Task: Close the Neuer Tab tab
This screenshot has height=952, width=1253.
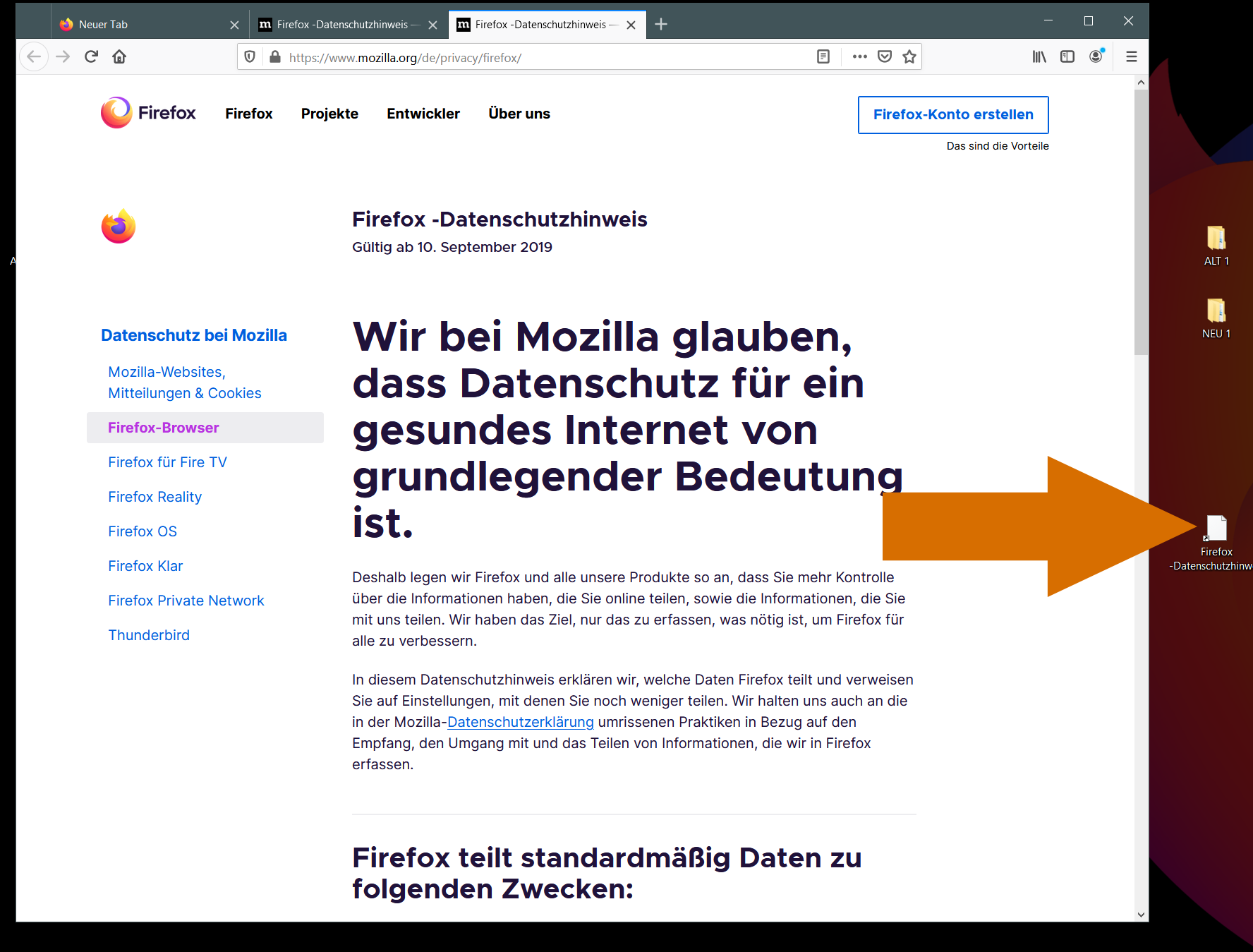Action: (x=234, y=25)
